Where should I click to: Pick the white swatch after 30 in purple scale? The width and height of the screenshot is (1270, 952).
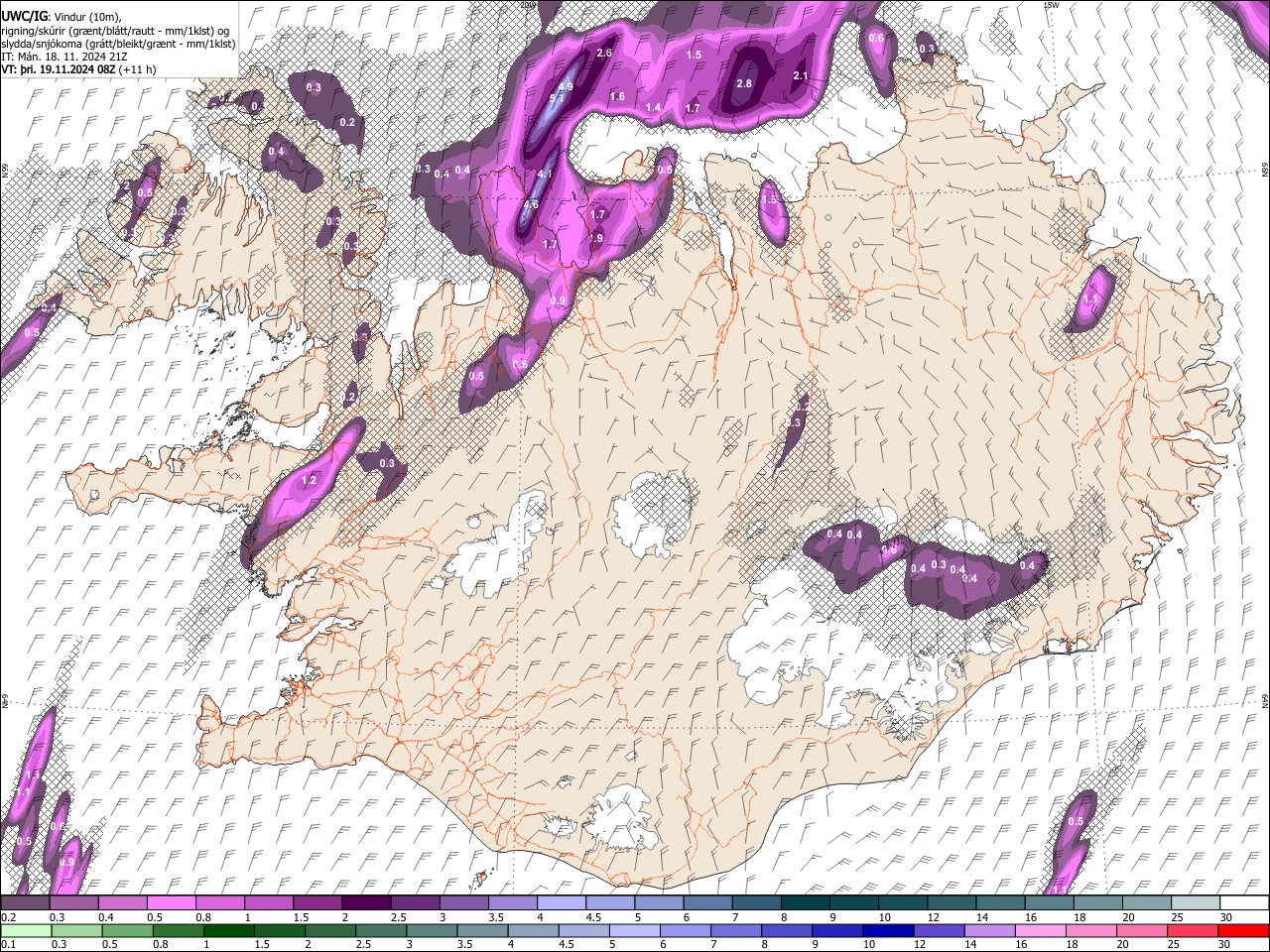pos(1243,902)
